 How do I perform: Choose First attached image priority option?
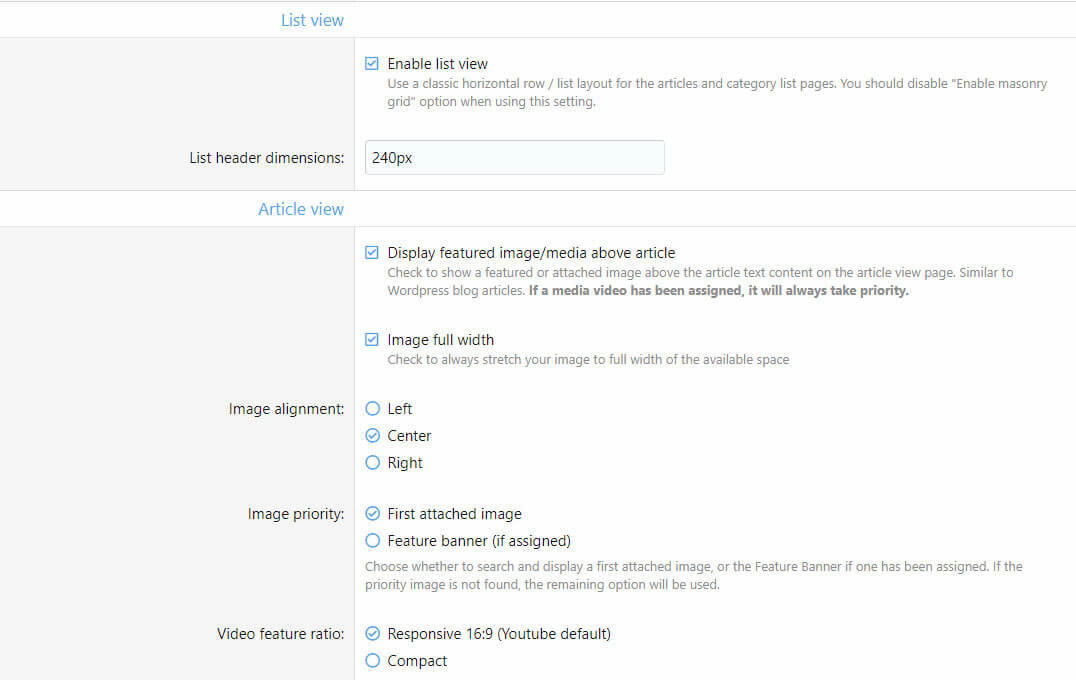click(x=373, y=514)
